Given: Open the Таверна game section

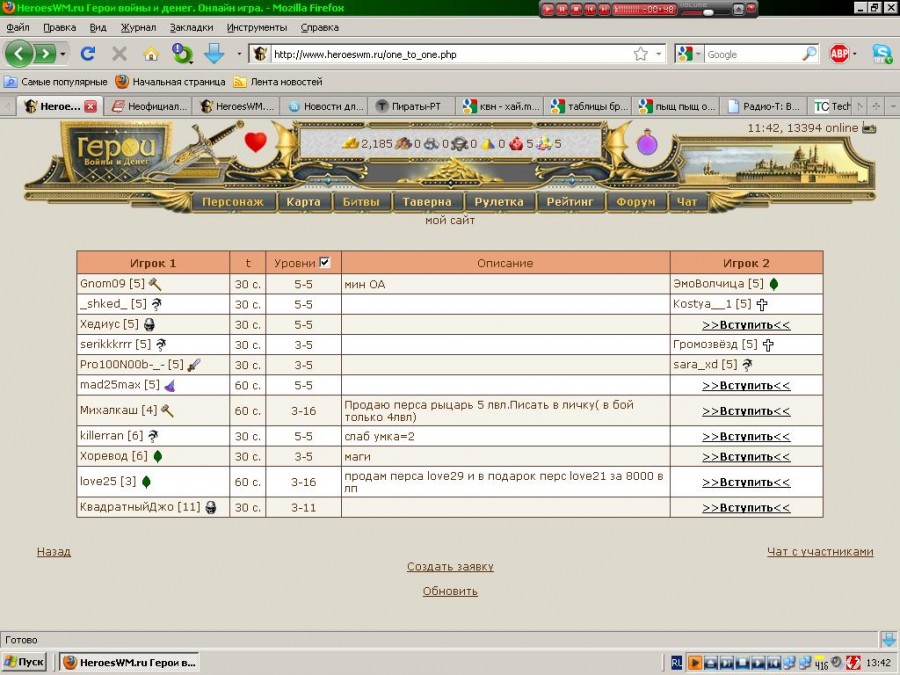Looking at the screenshot, I should pyautogui.click(x=427, y=201).
